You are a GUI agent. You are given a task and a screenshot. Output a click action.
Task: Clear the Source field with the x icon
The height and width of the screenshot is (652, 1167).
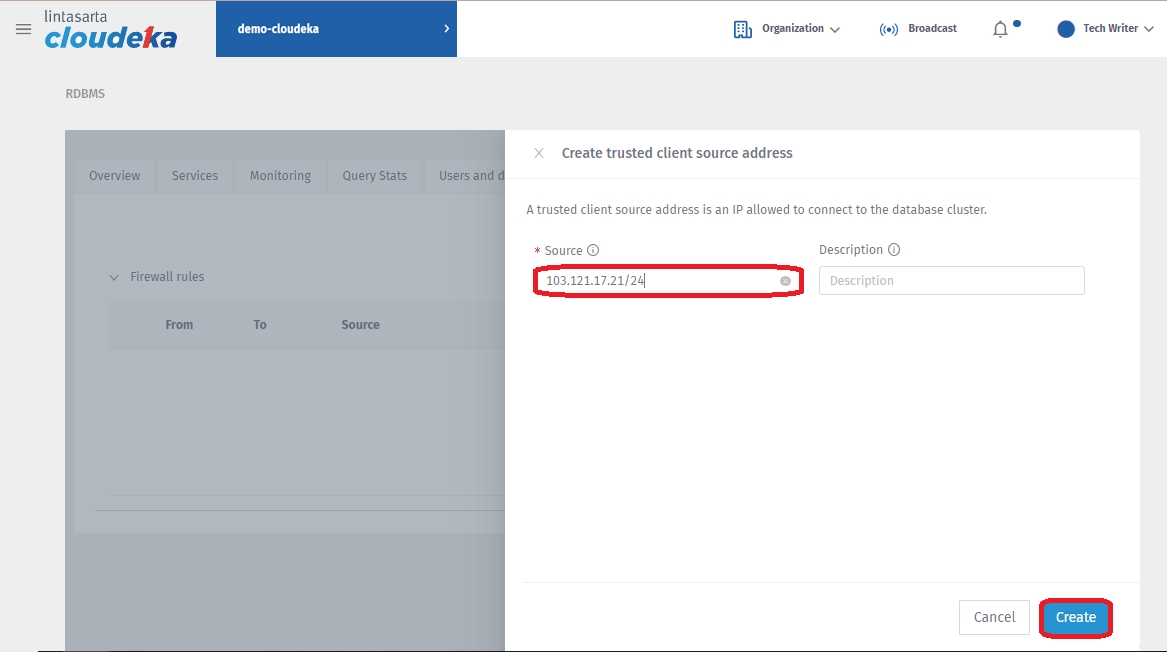pos(785,281)
